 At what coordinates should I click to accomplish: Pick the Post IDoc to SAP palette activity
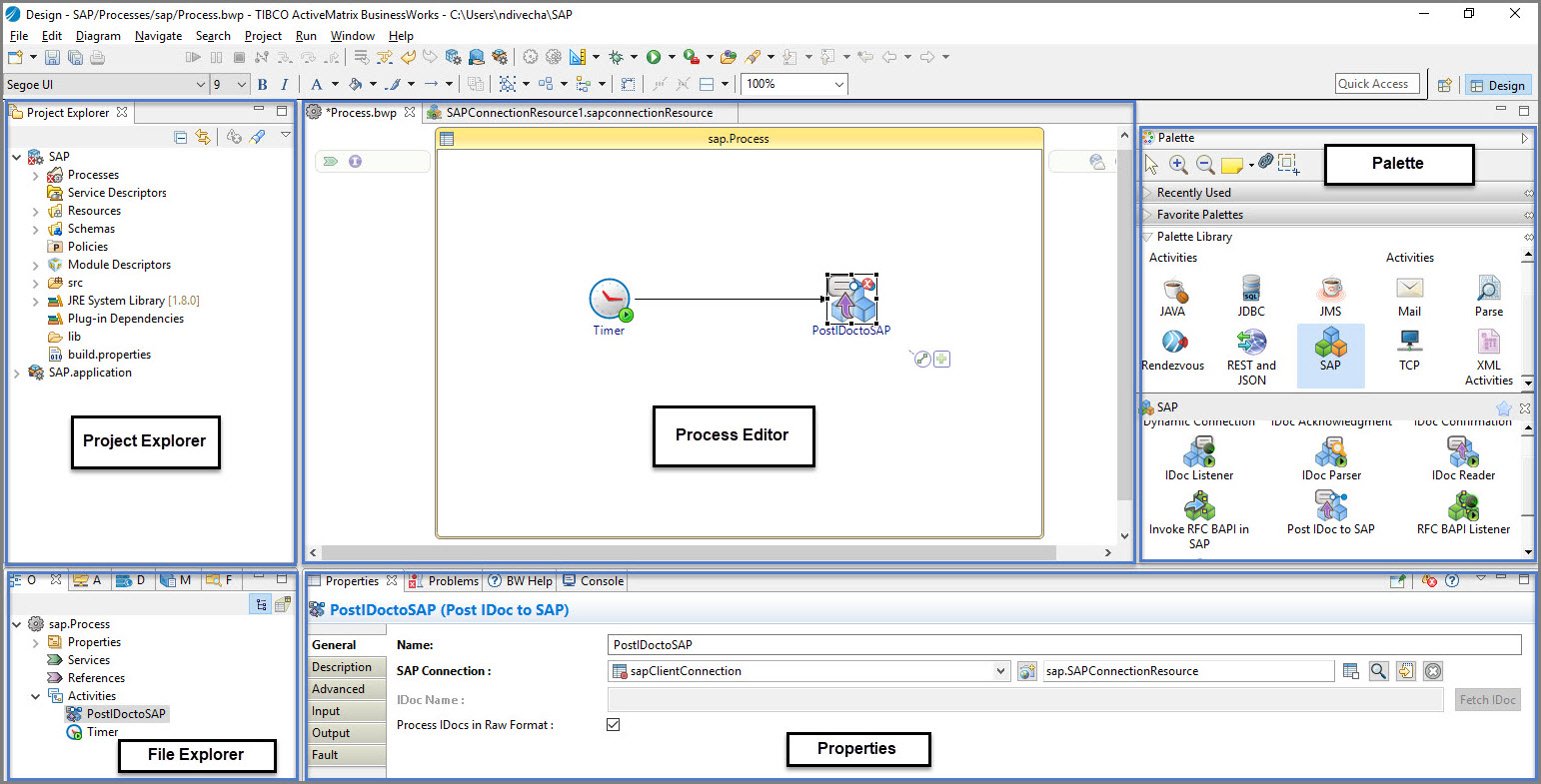coord(1331,514)
